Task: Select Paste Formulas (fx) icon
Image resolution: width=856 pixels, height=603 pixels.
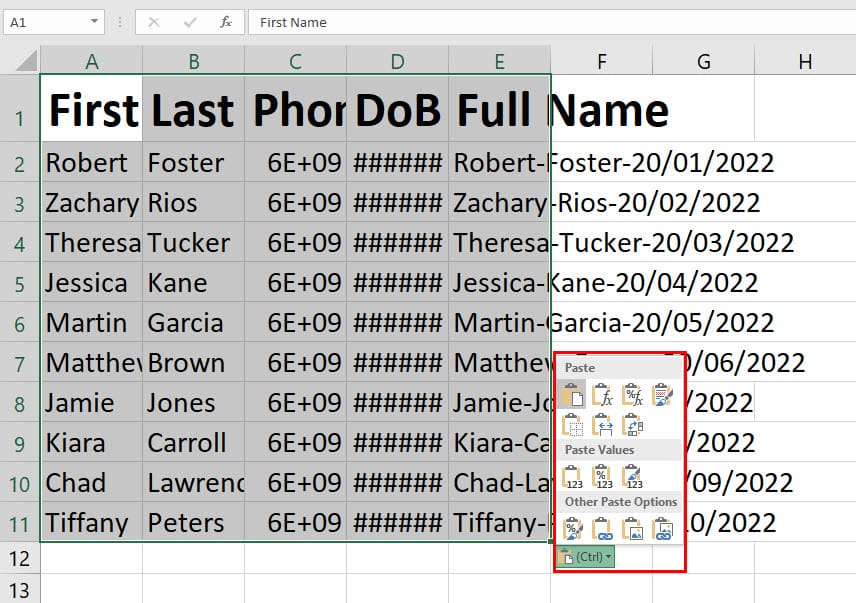Action: tap(602, 394)
